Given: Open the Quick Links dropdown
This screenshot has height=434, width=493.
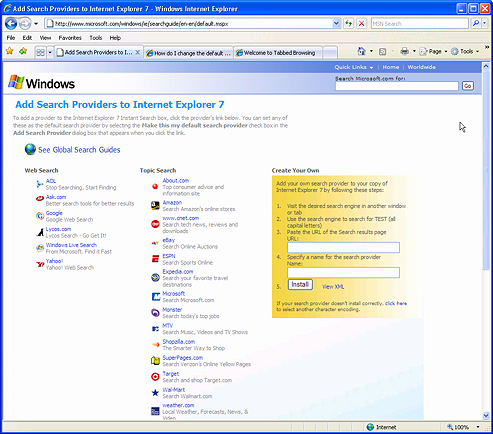Looking at the screenshot, I should (354, 67).
